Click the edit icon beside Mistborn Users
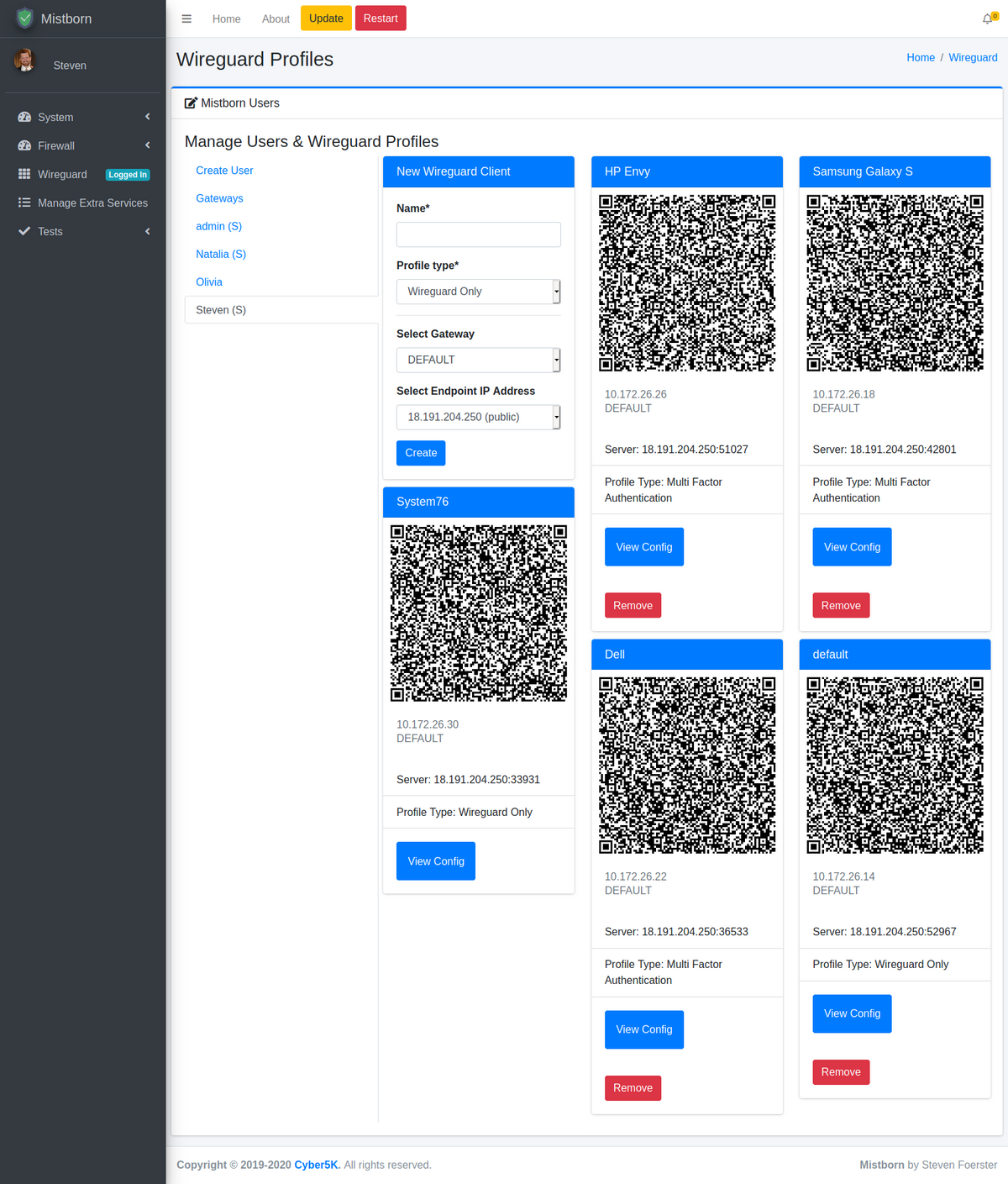The image size is (1008, 1184). tap(191, 103)
